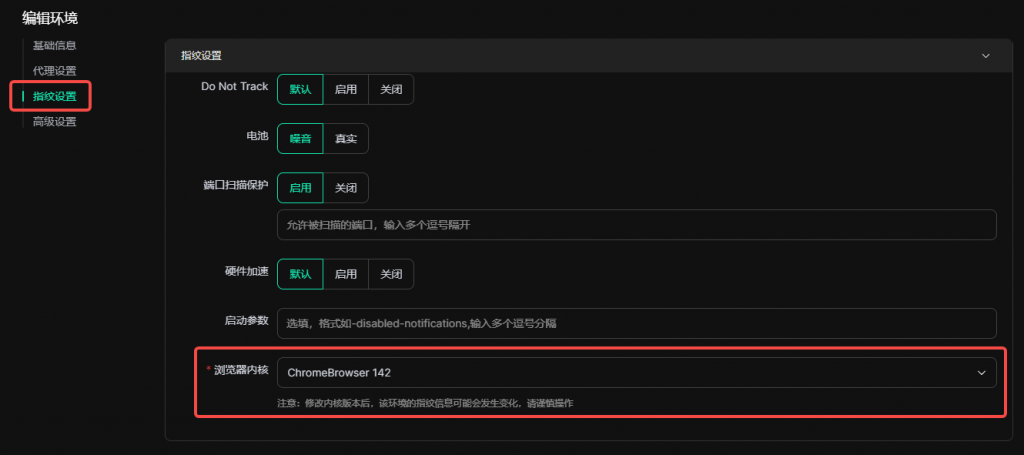1024x455 pixels.
Task: Select ChromeBrowser 142 kernel combo box
Action: (x=620, y=373)
